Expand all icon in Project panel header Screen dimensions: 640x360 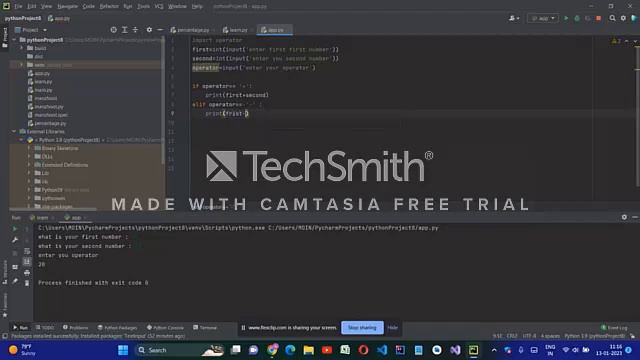tap(124, 30)
